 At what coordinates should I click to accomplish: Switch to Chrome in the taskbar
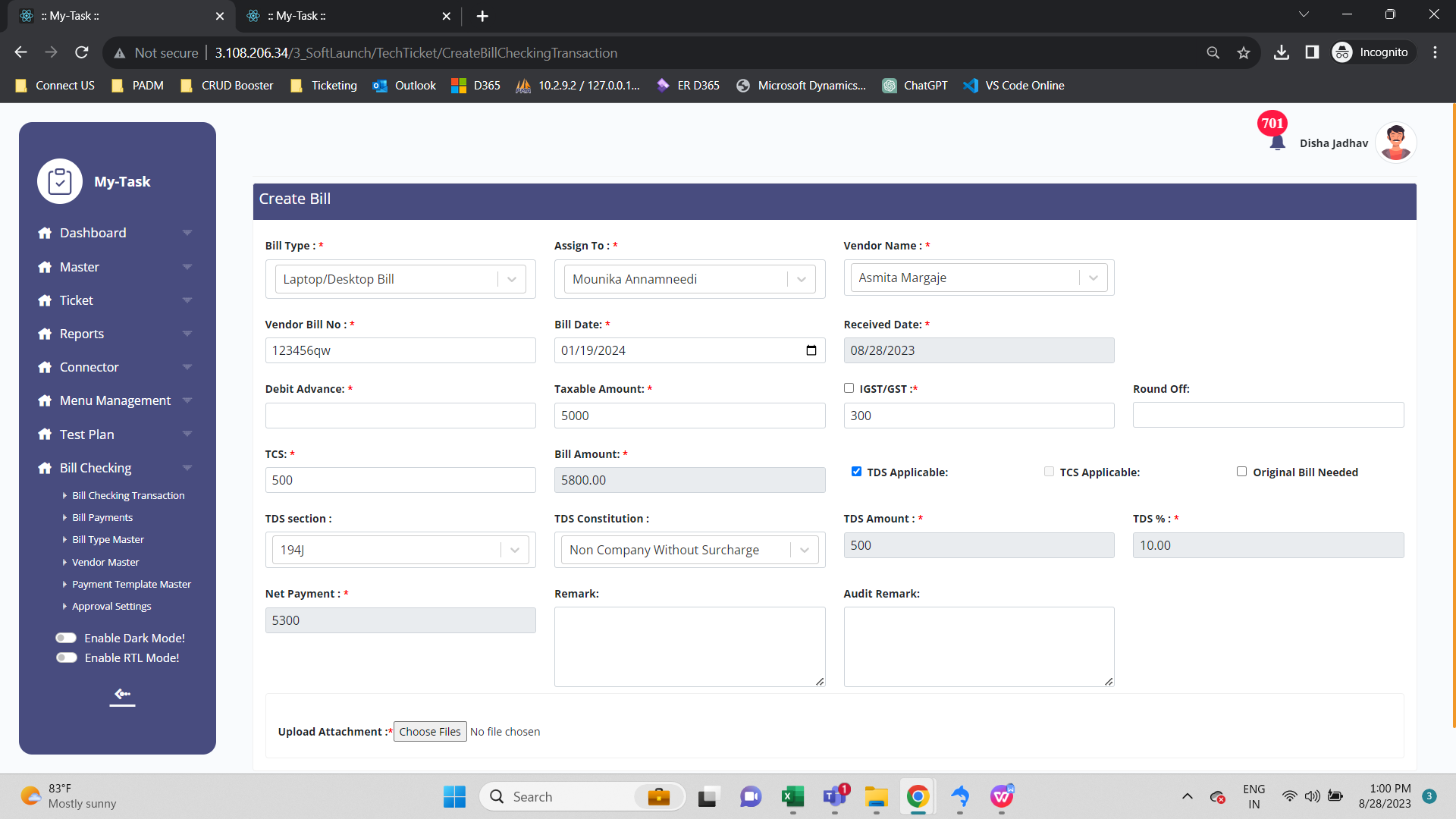(x=918, y=796)
